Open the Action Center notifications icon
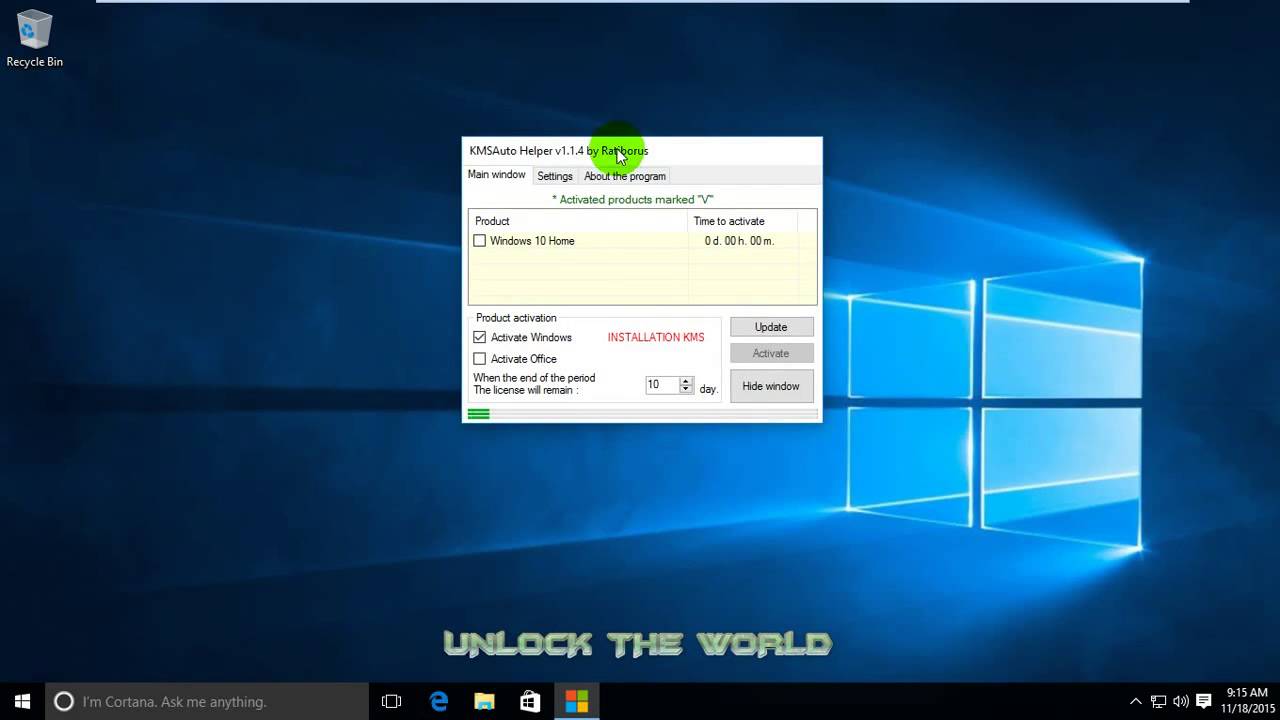 [1204, 702]
